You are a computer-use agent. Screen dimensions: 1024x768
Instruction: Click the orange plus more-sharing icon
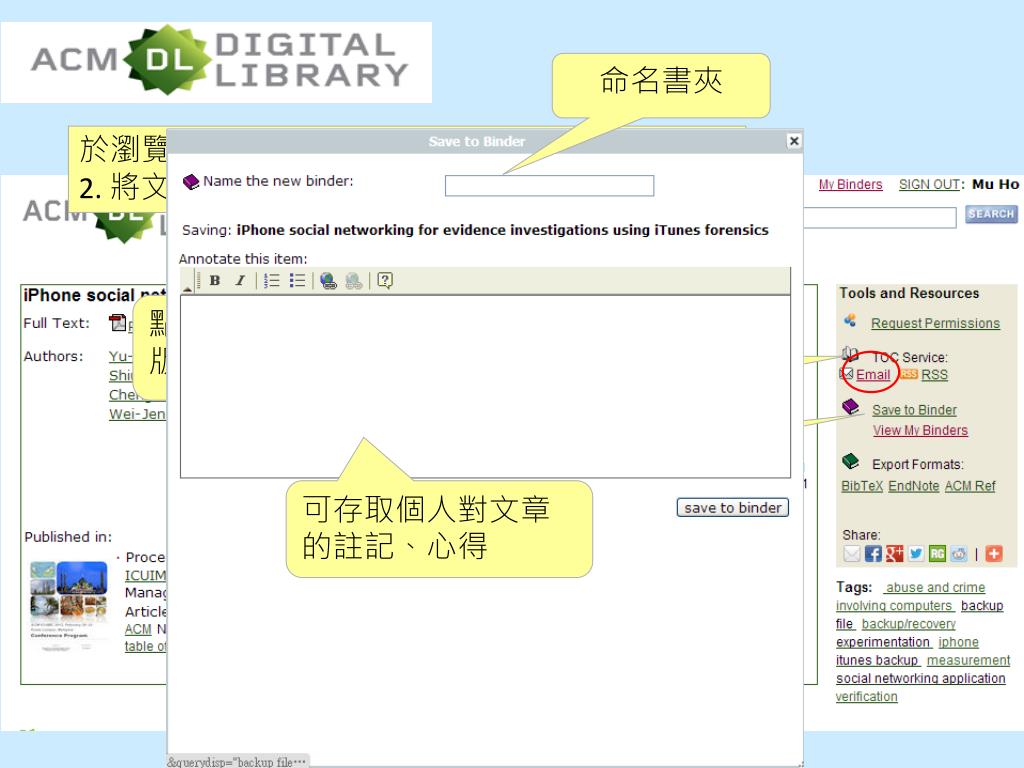pos(994,554)
